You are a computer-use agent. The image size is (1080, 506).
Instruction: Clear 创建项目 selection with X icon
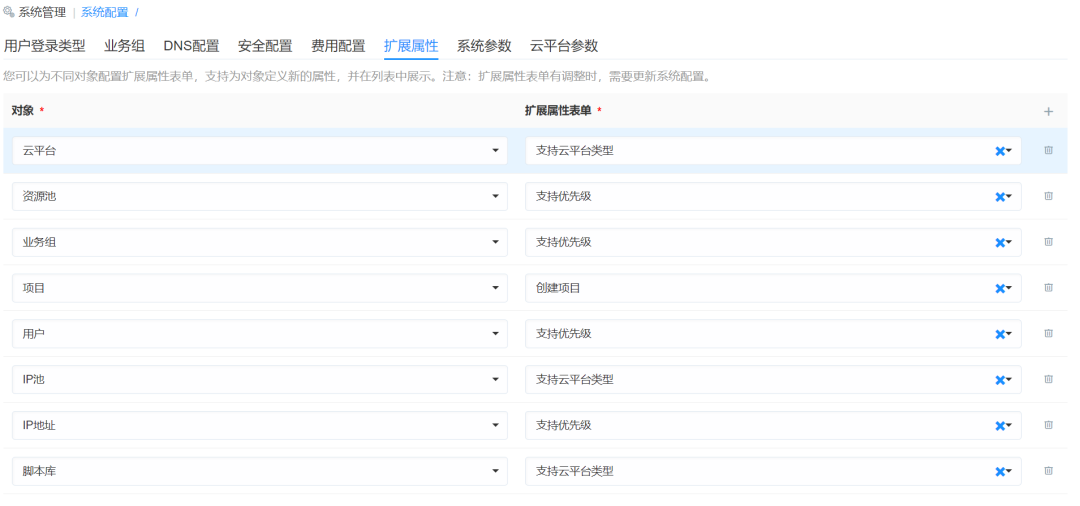[999, 288]
